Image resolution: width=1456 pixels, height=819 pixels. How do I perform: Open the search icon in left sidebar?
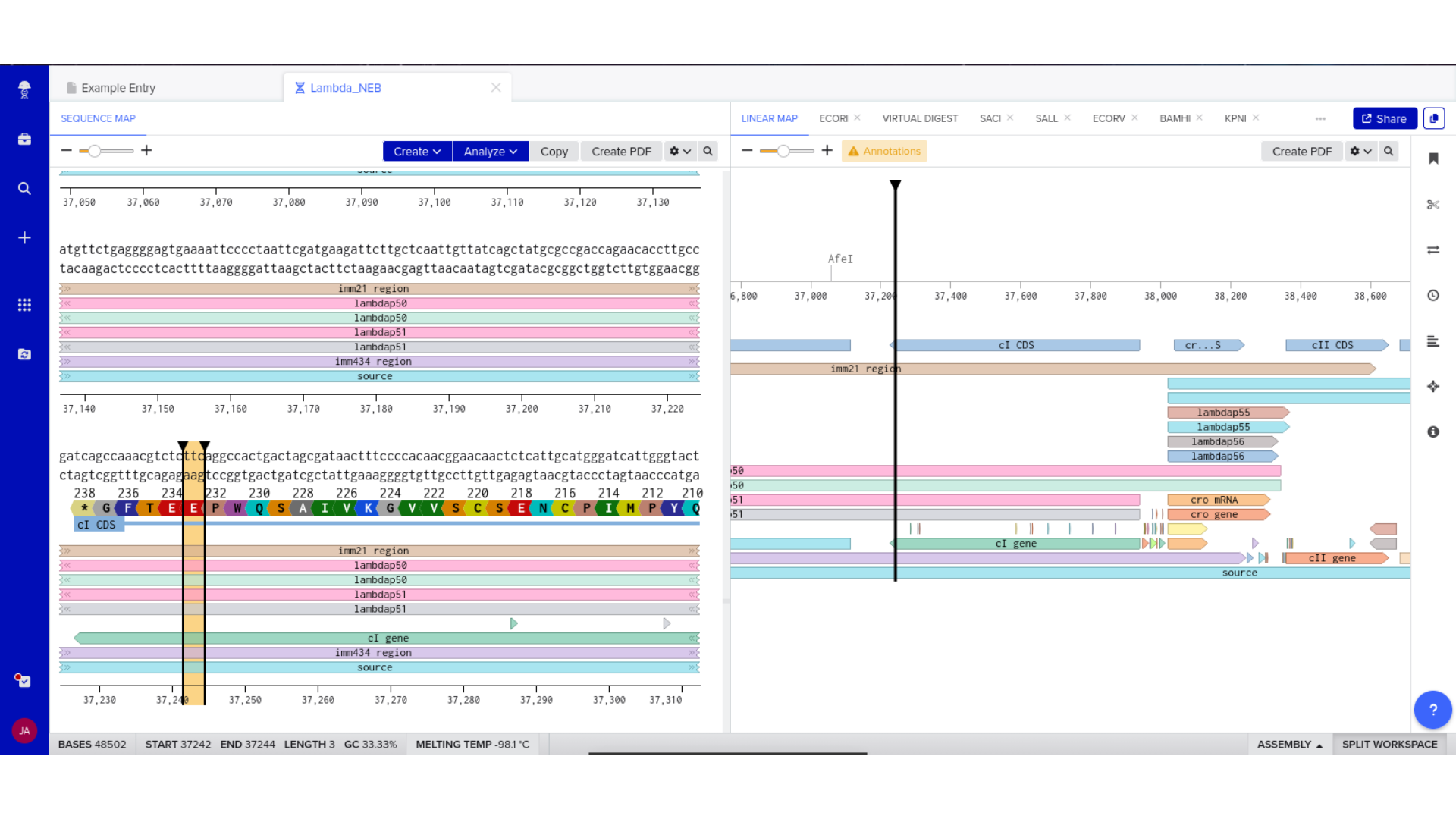pyautogui.click(x=24, y=188)
